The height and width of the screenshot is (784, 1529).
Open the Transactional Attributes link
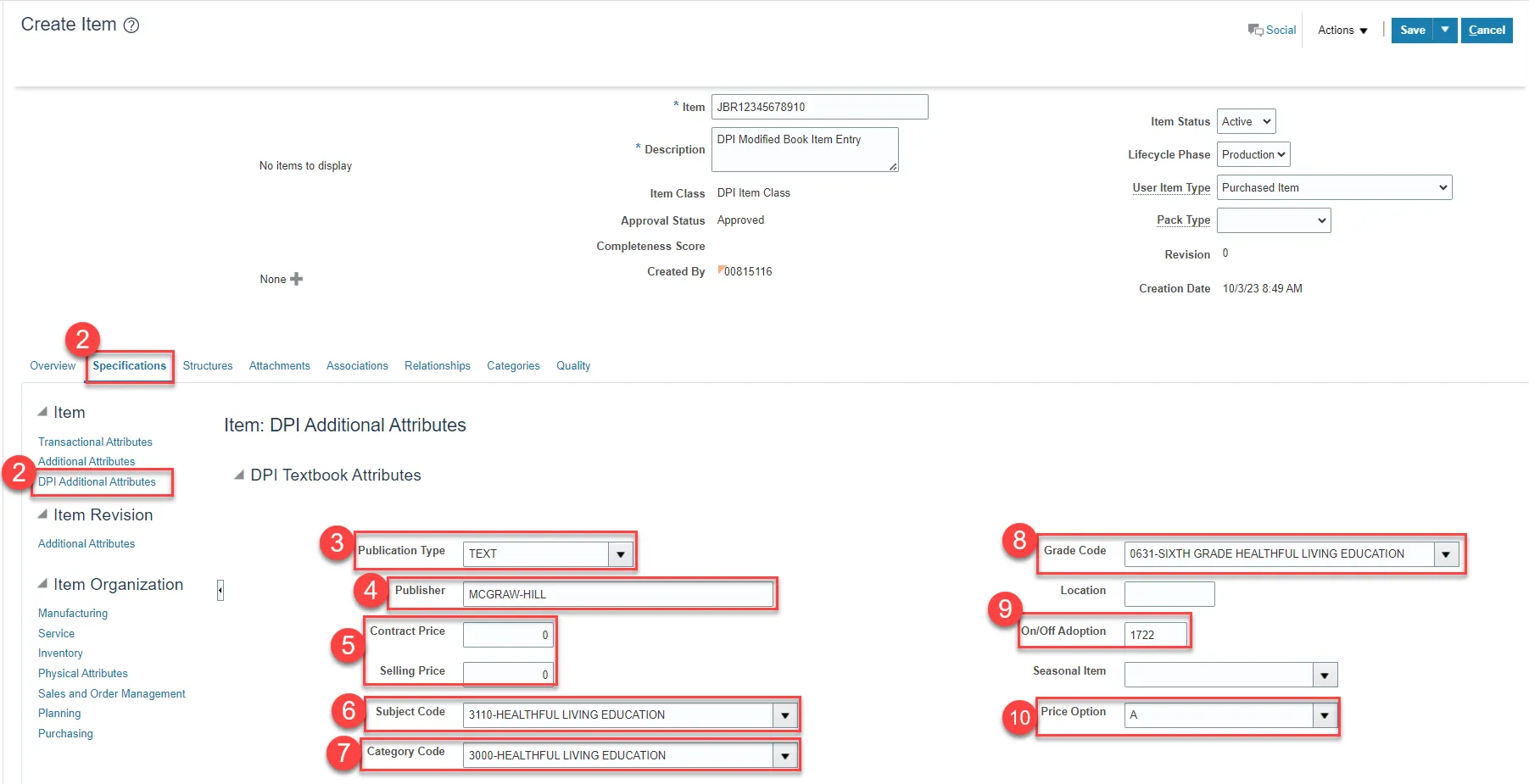pyautogui.click(x=95, y=442)
